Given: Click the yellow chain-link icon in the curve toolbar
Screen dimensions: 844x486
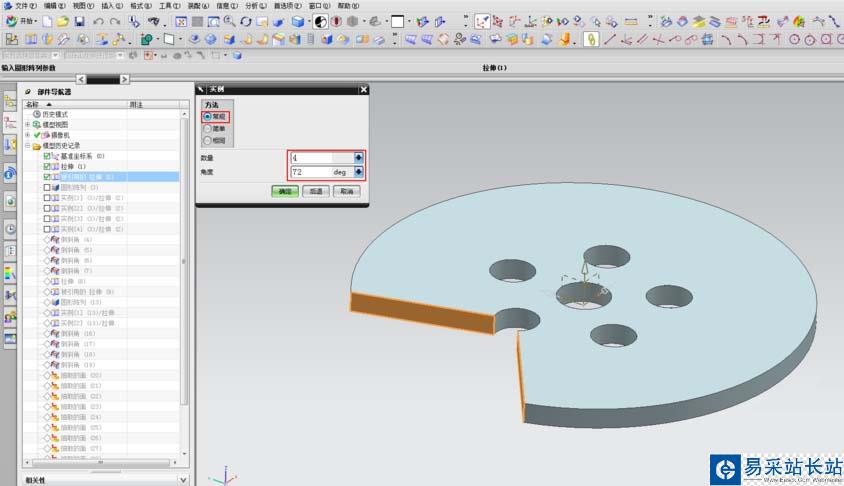Looking at the screenshot, I should (x=591, y=39).
